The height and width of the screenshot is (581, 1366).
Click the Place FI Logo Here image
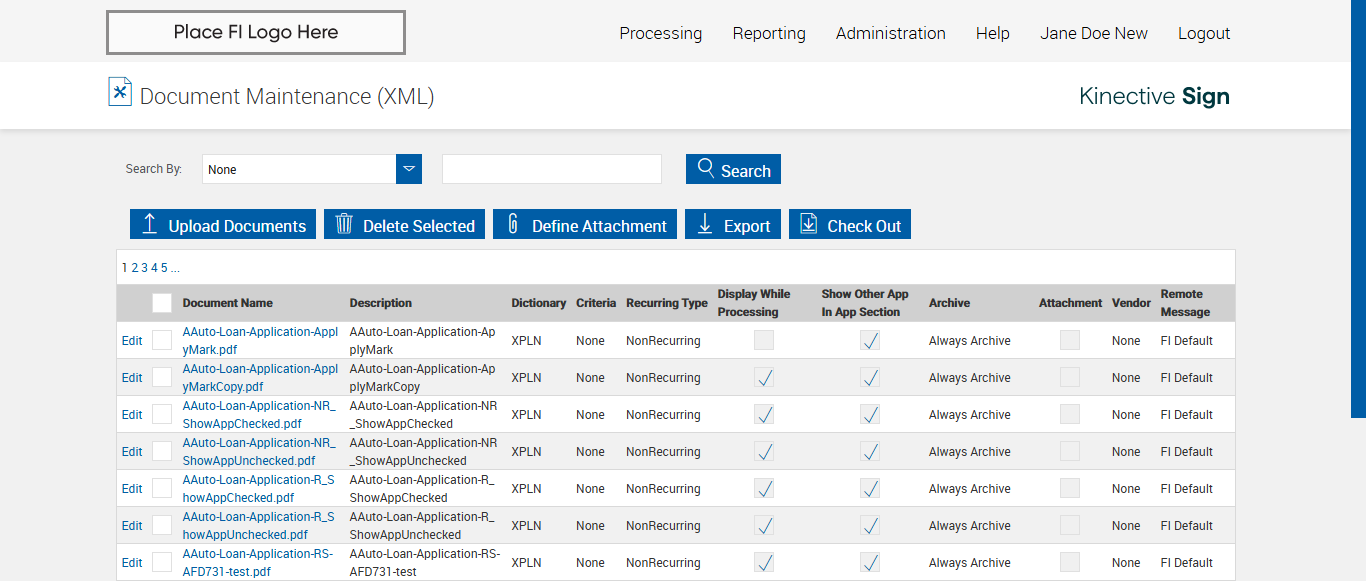[256, 32]
